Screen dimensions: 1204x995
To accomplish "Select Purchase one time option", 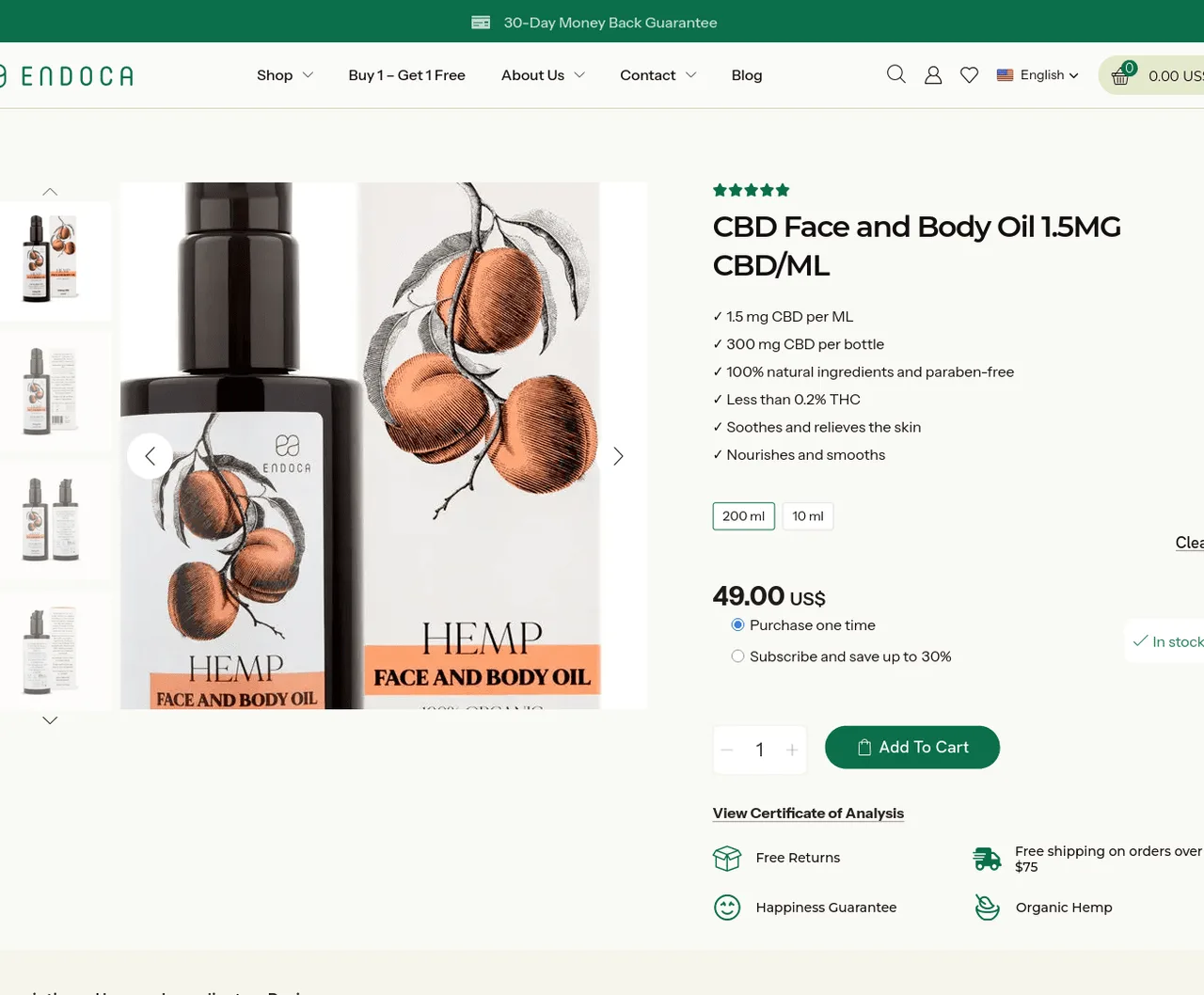I will (737, 625).
